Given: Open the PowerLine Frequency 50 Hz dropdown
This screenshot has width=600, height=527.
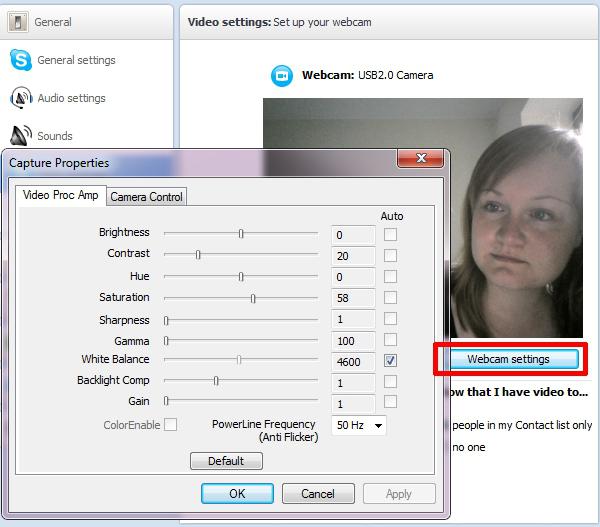Looking at the screenshot, I should coord(359,425).
